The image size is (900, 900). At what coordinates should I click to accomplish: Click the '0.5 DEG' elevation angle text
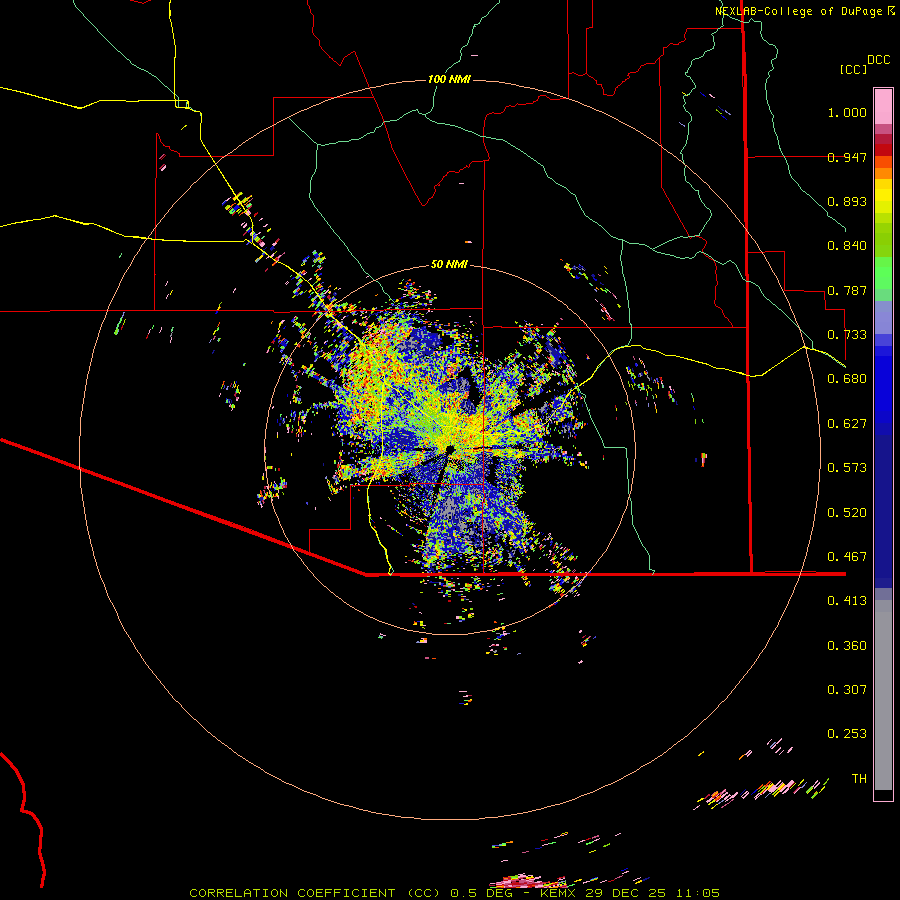[481, 893]
